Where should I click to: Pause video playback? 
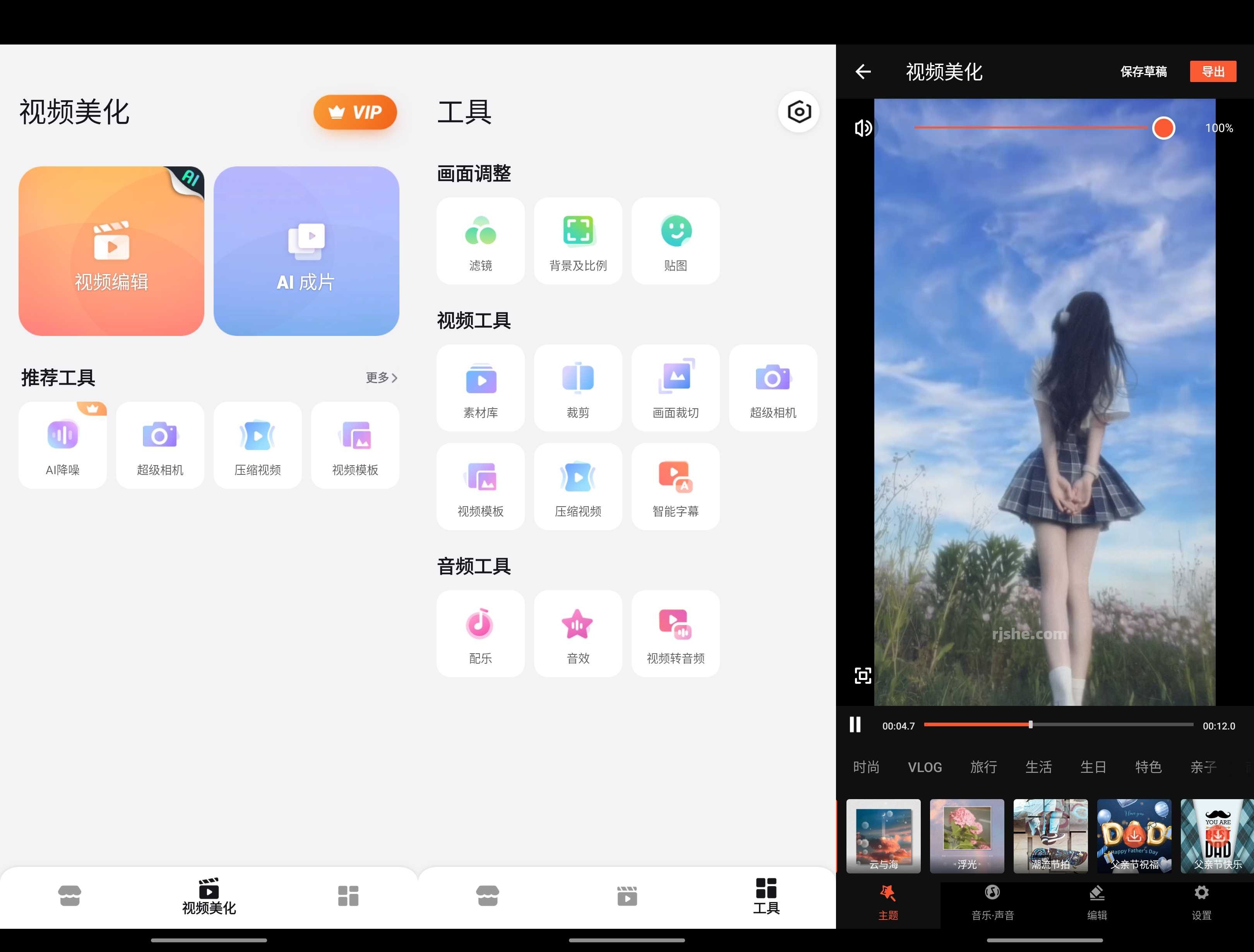(x=855, y=724)
